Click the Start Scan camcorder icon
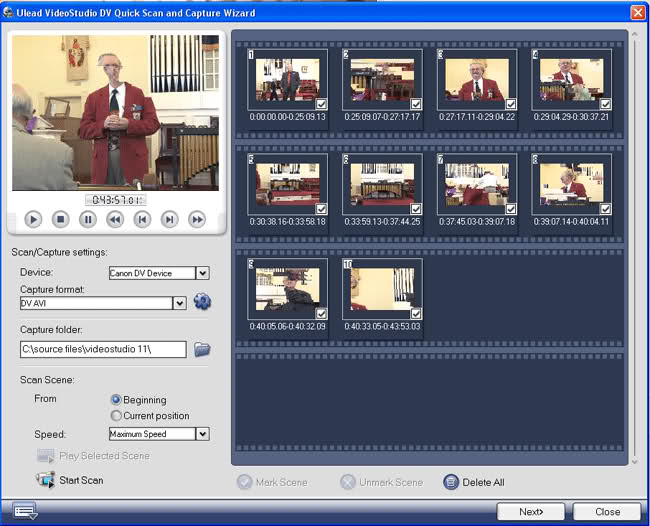The height and width of the screenshot is (526, 650). [x=46, y=480]
